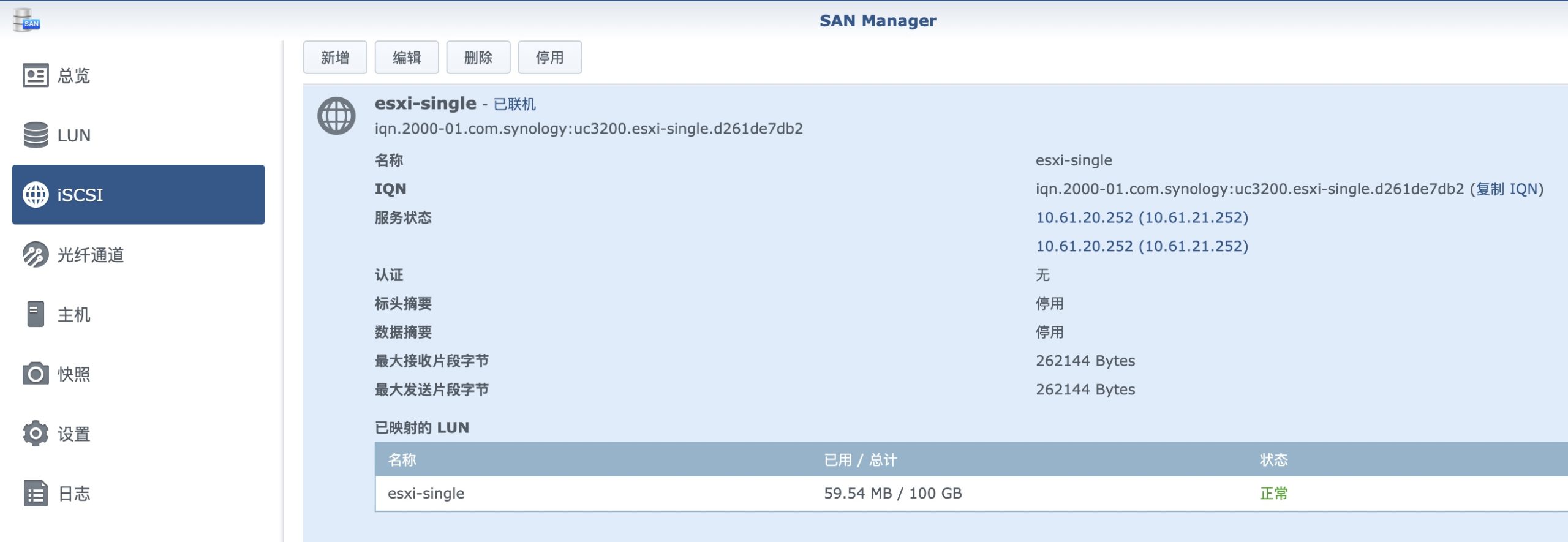Click the esxi-single target globe icon

pyautogui.click(x=336, y=116)
